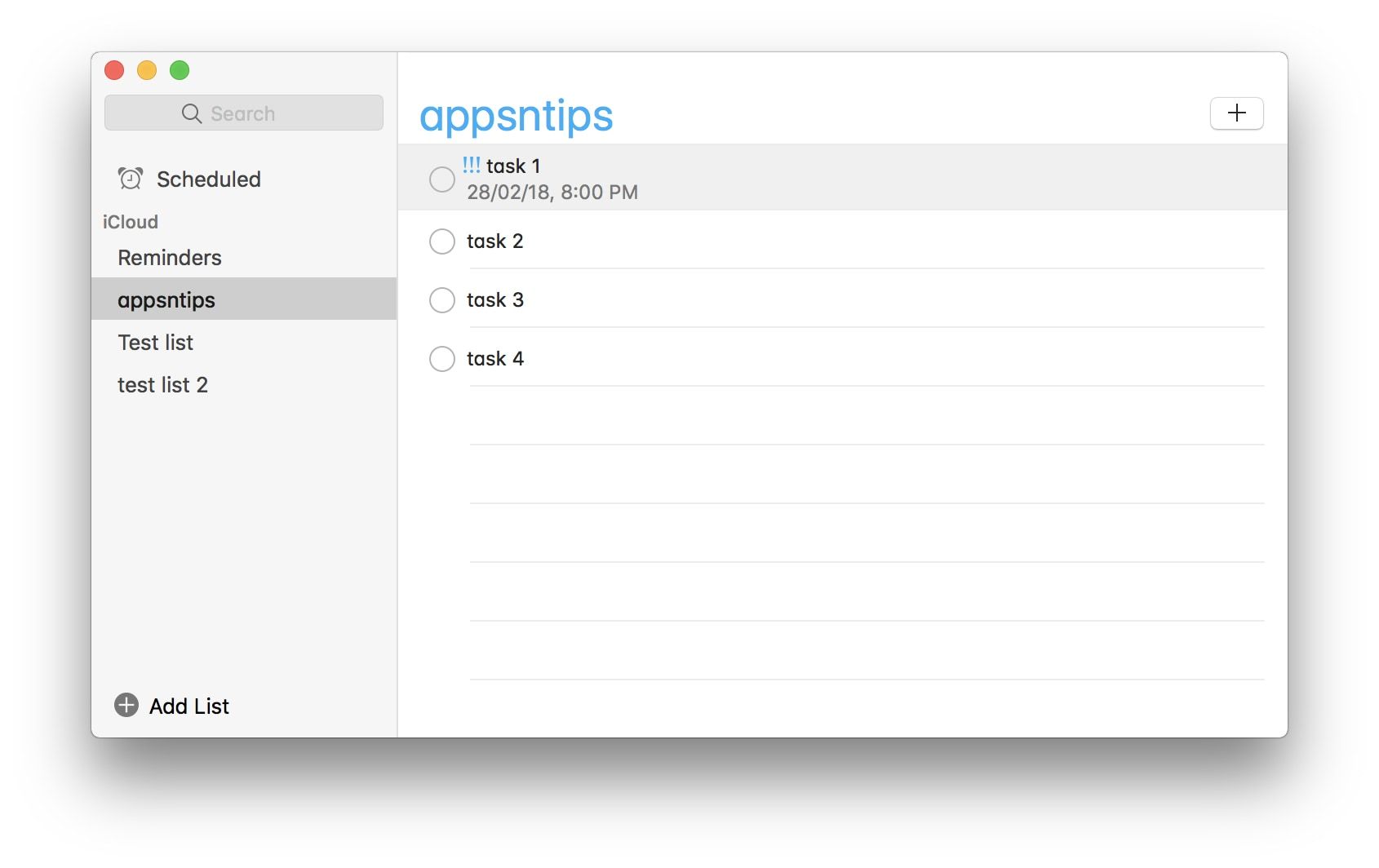Click the priority exclamation marks on task 1

pyautogui.click(x=472, y=165)
